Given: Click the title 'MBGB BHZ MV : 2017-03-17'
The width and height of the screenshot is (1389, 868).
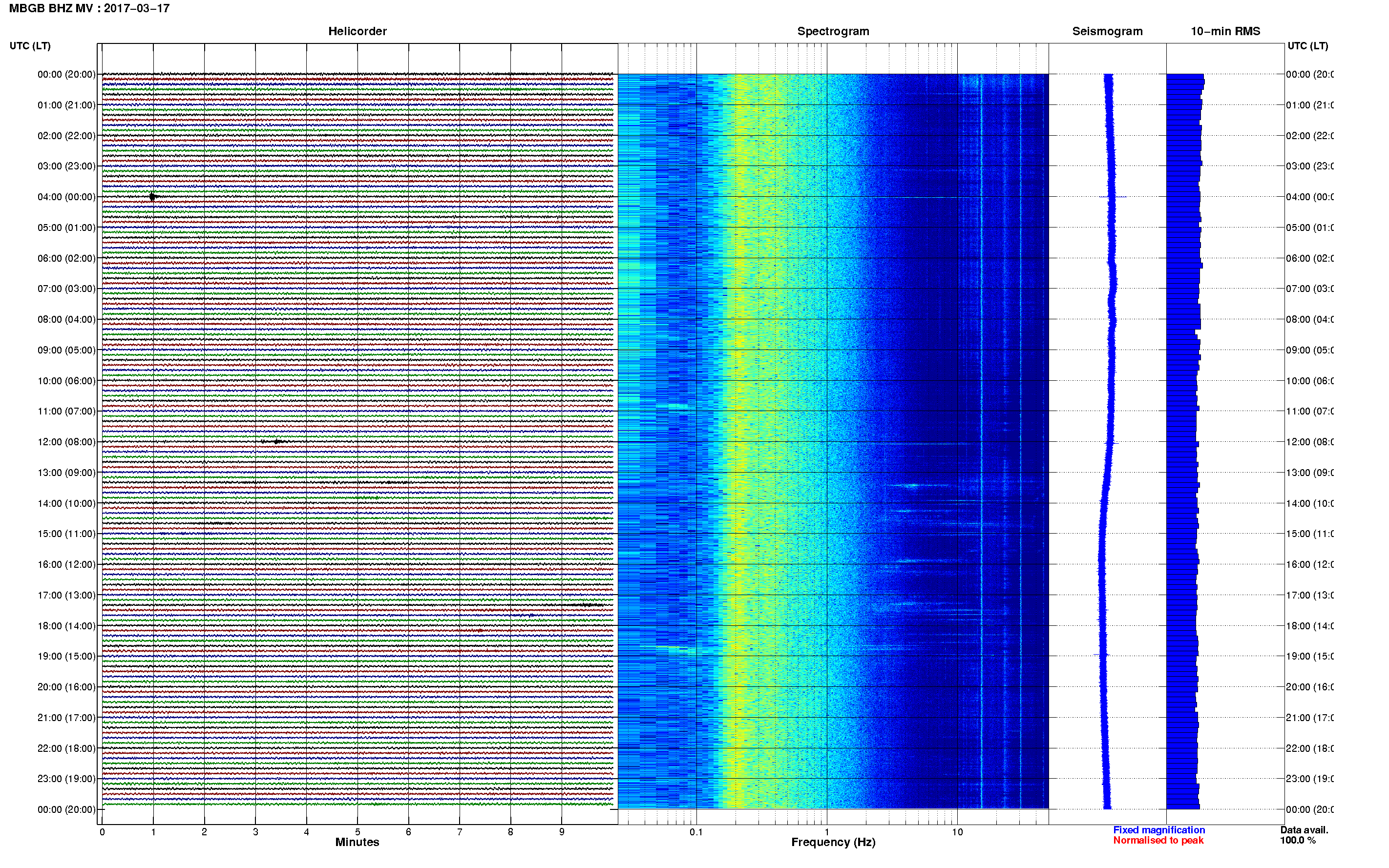Looking at the screenshot, I should [89, 8].
